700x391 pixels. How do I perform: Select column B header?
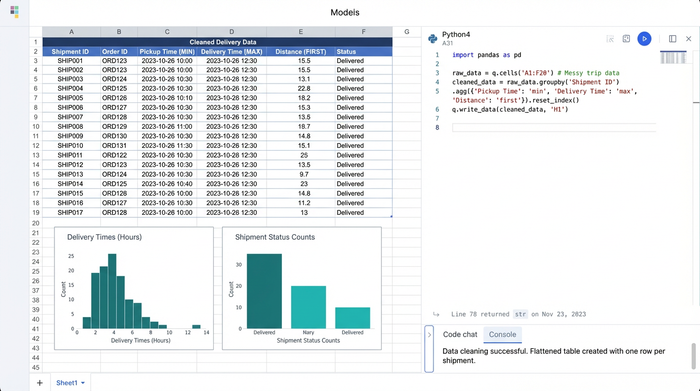click(x=119, y=32)
